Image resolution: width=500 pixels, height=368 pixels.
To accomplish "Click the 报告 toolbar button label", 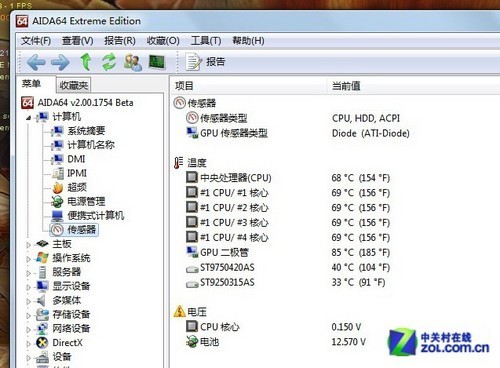I will point(215,62).
